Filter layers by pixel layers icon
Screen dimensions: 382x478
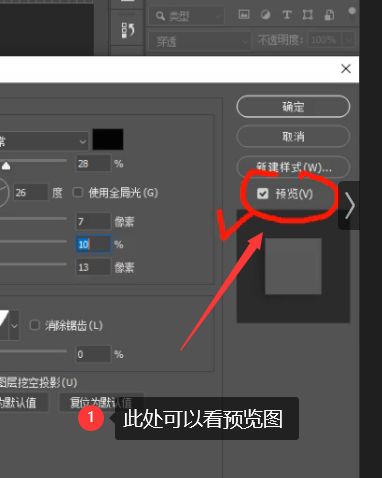click(244, 14)
